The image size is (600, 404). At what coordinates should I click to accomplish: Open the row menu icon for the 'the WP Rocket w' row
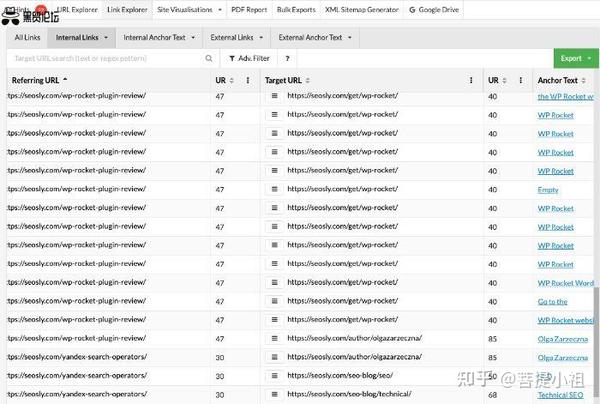(274, 96)
